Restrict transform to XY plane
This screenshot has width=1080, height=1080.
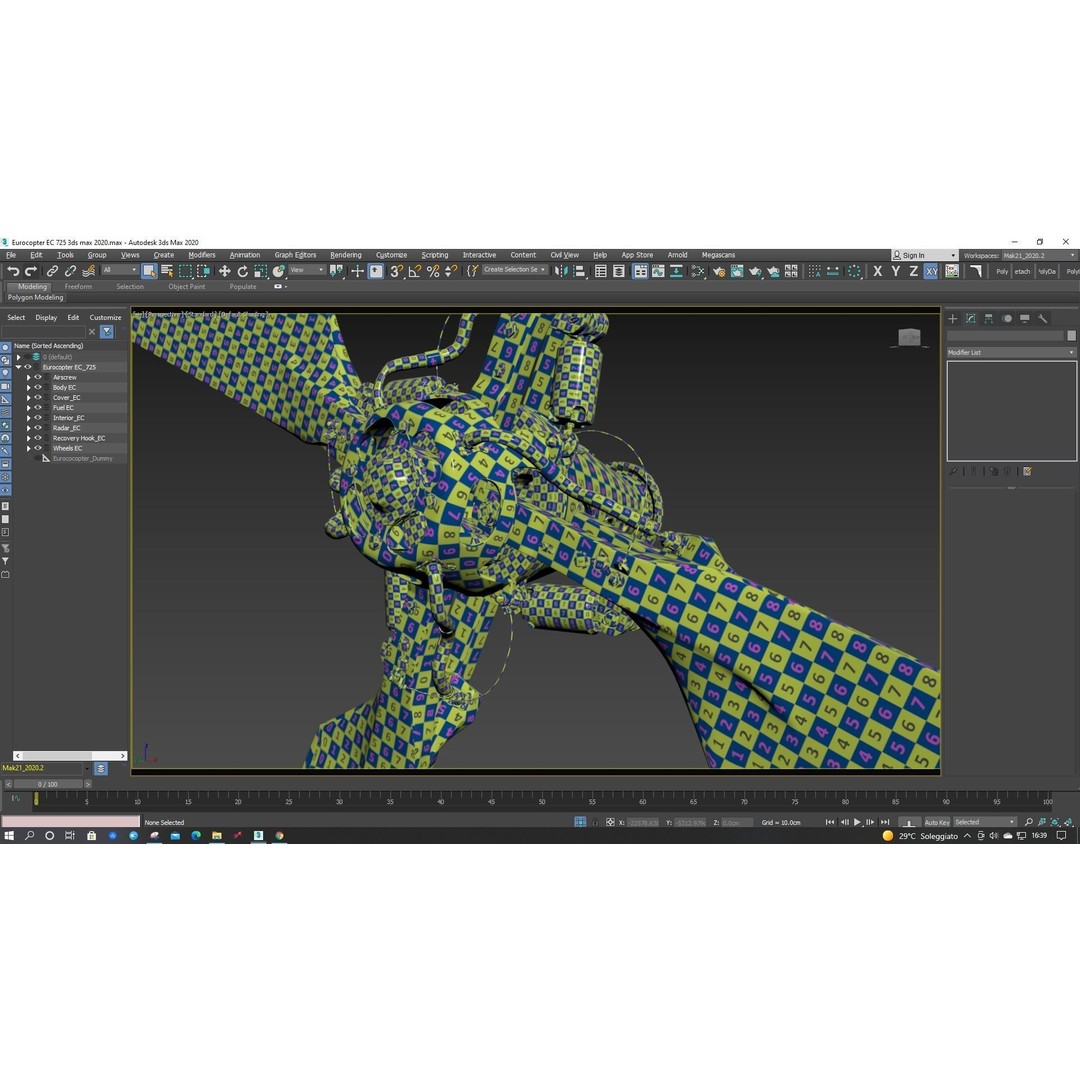click(x=931, y=271)
